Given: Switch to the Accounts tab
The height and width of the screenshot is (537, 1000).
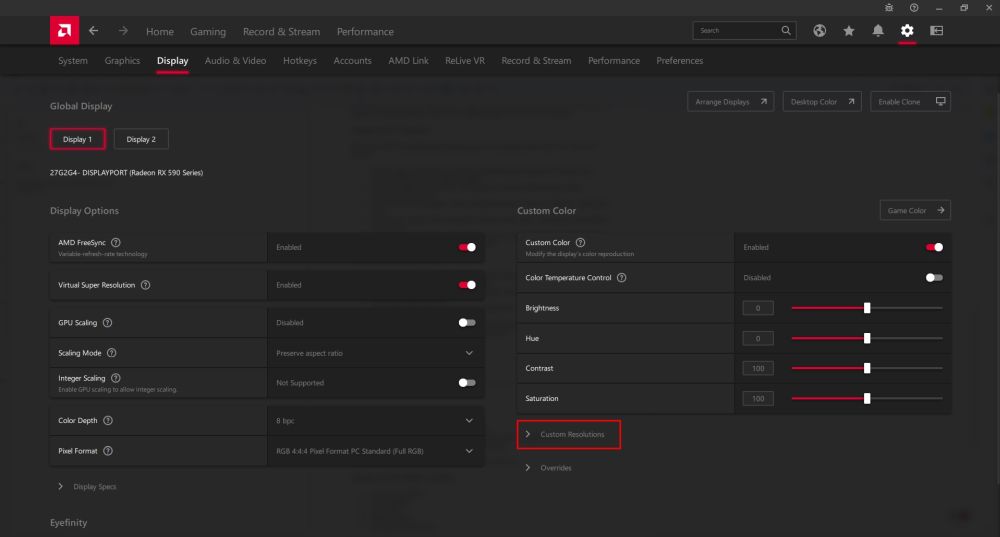Looking at the screenshot, I should click(x=352, y=61).
